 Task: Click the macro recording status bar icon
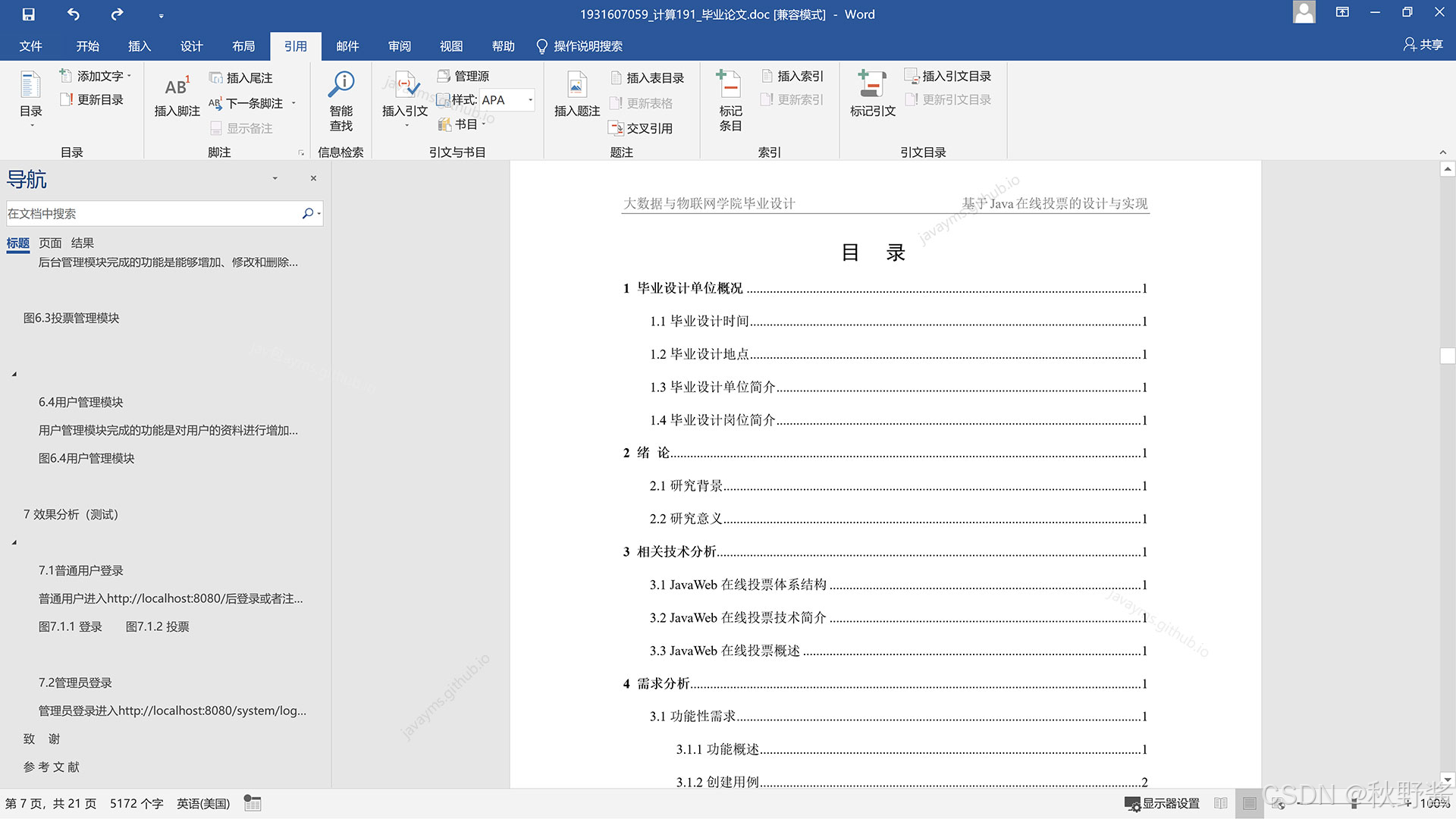pyautogui.click(x=253, y=803)
